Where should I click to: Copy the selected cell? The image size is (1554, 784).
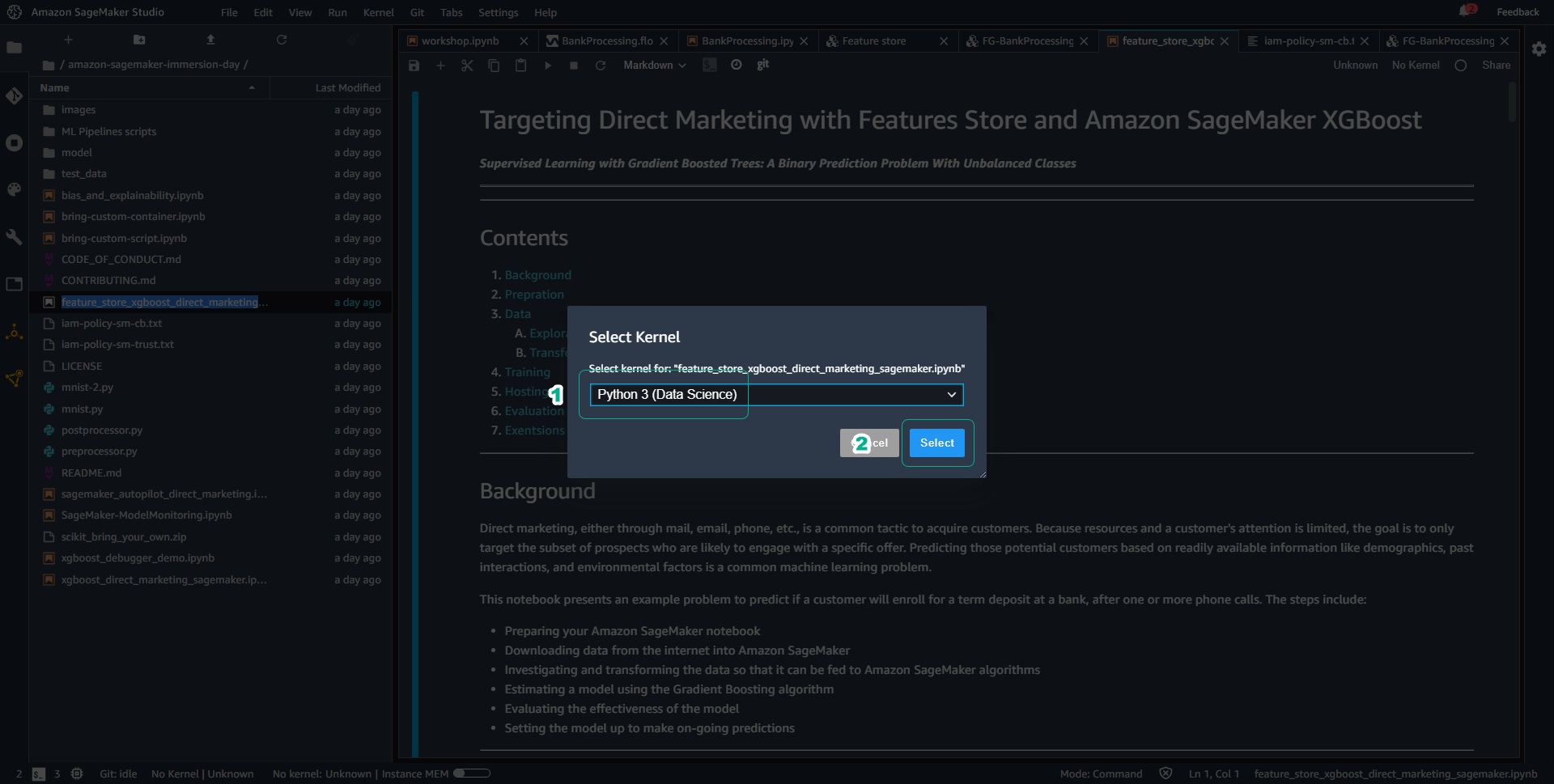click(494, 66)
